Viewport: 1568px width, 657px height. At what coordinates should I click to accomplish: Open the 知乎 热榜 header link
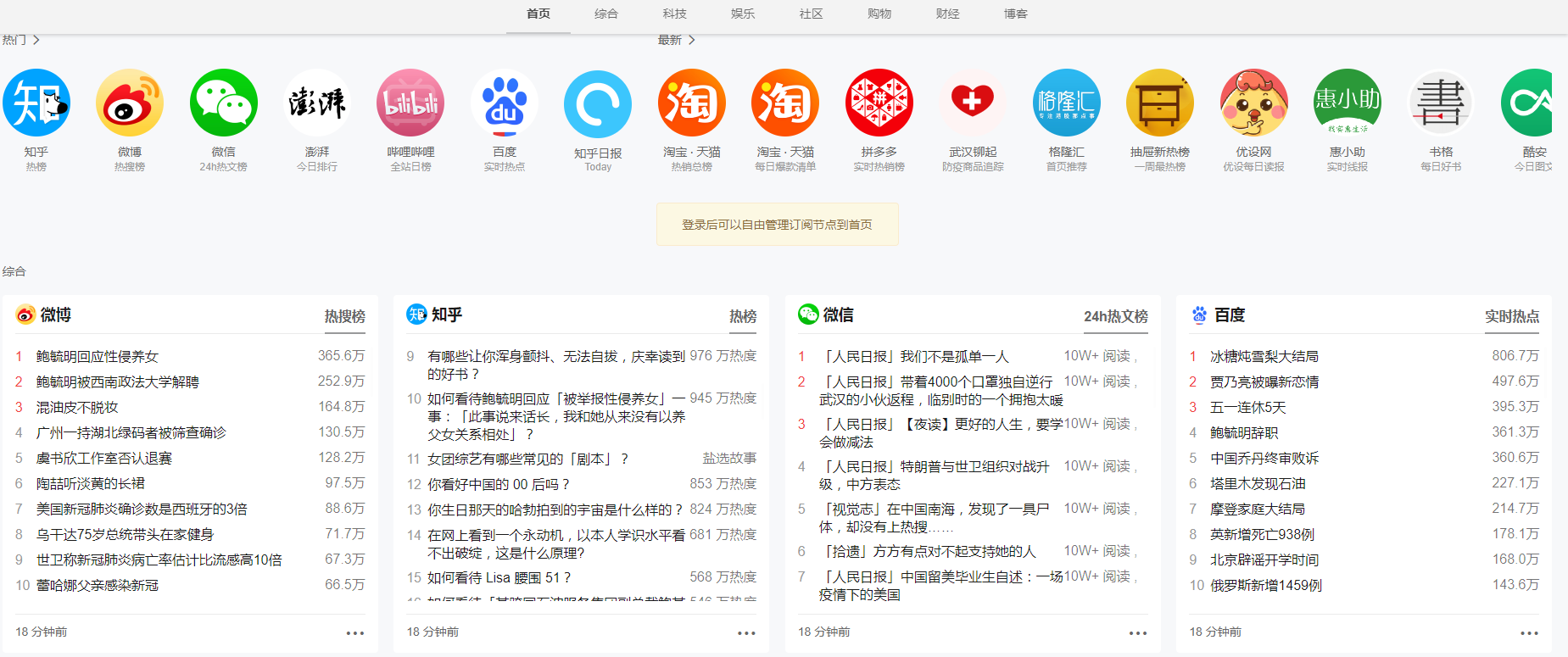[743, 316]
